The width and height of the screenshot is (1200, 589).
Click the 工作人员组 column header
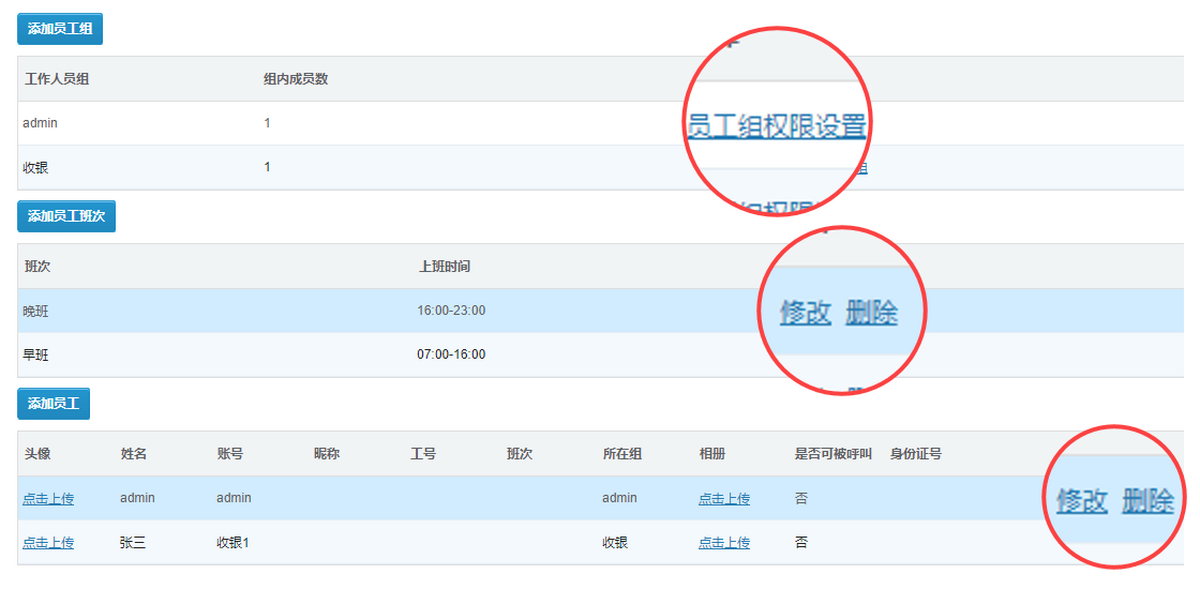57,79
